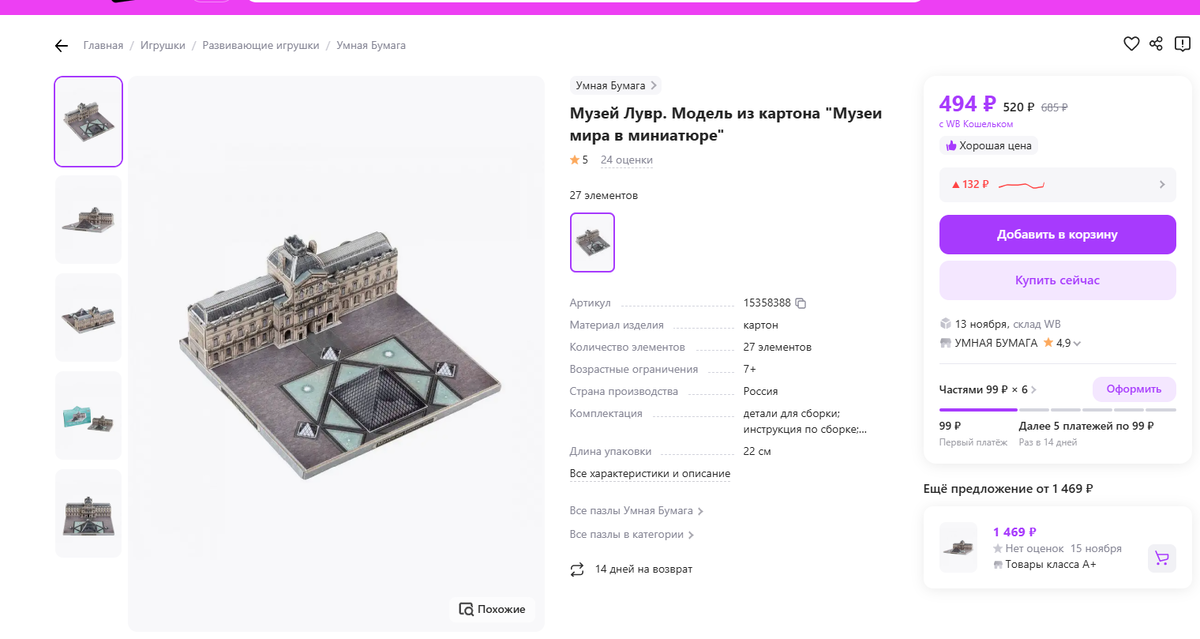Report a problem via exclamation icon
The height and width of the screenshot is (639, 1200).
(1183, 44)
